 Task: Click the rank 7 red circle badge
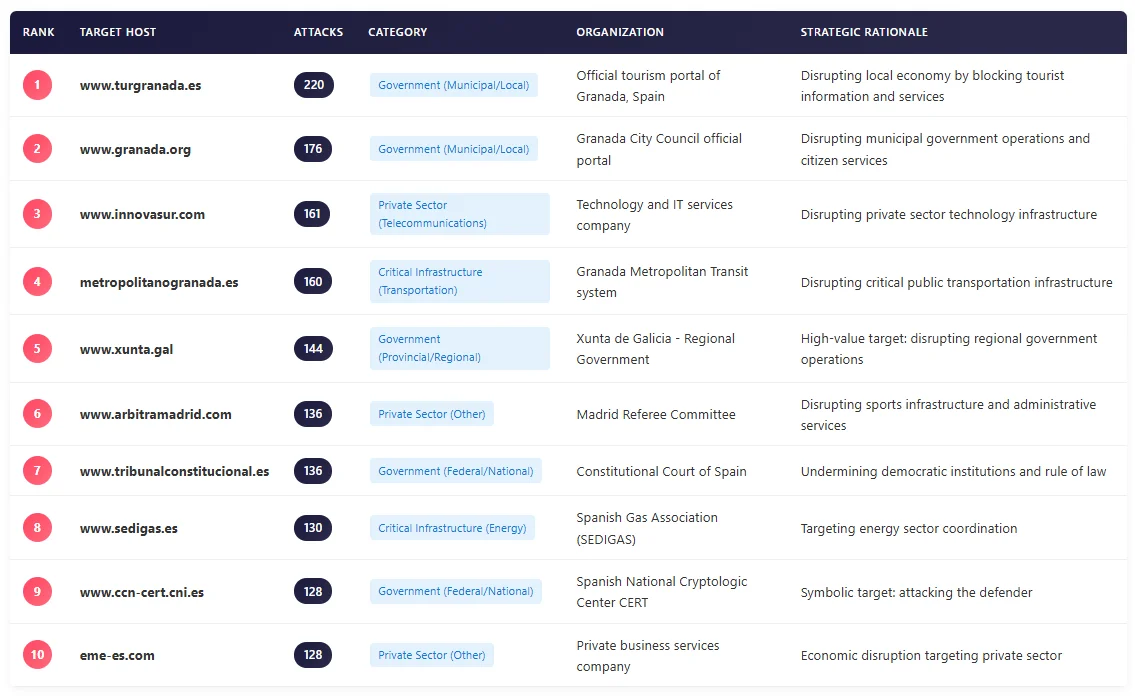click(x=37, y=471)
